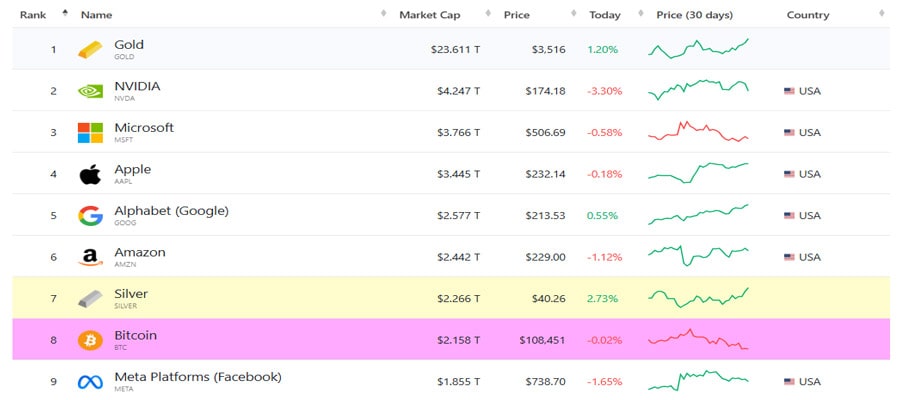Open the Meta Platforms (Facebook) link
The image size is (900, 400).
(x=198, y=377)
